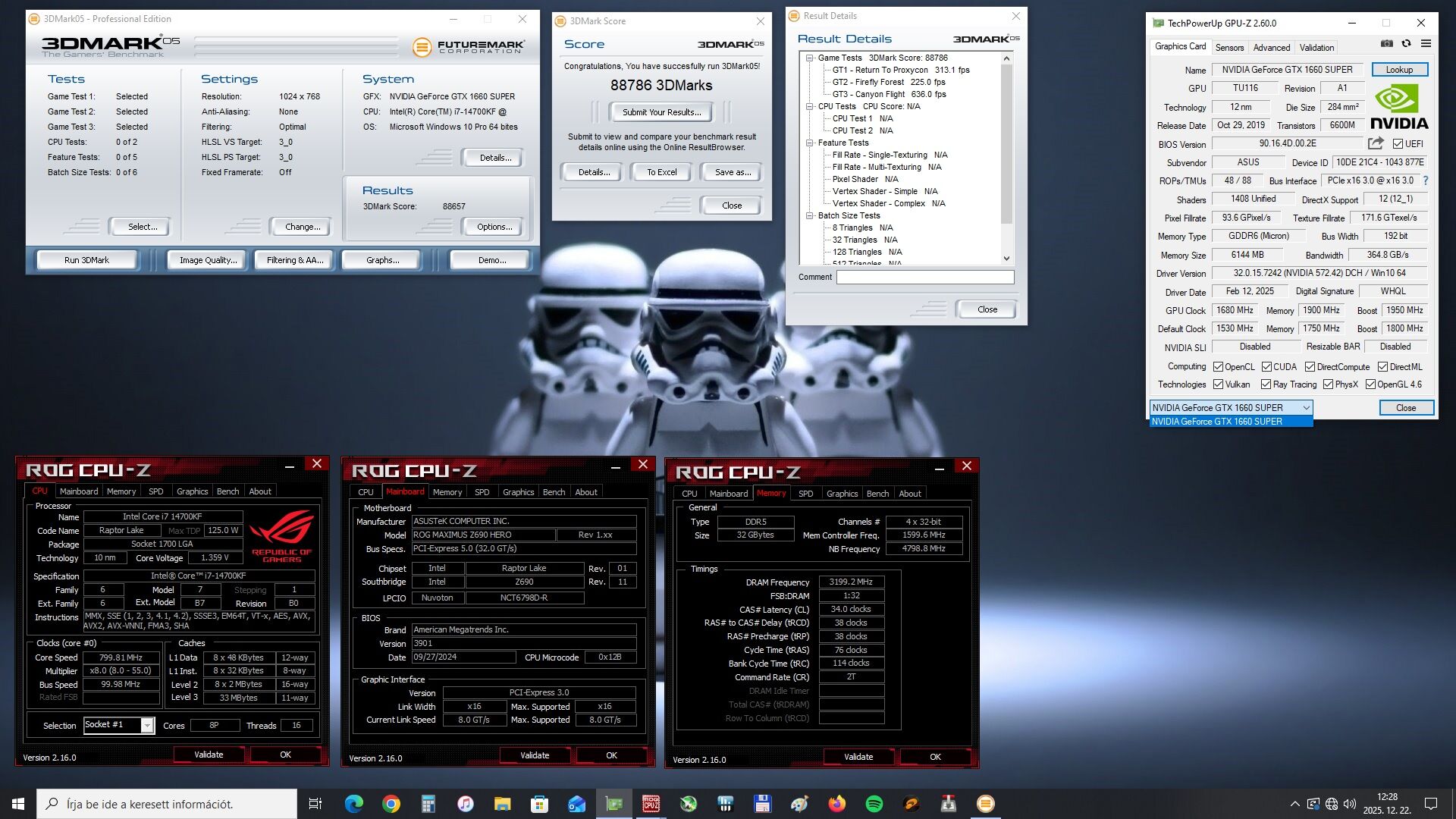The width and height of the screenshot is (1456, 819).
Task: Open the GPU-Z hamburger menu
Action: point(1426,44)
